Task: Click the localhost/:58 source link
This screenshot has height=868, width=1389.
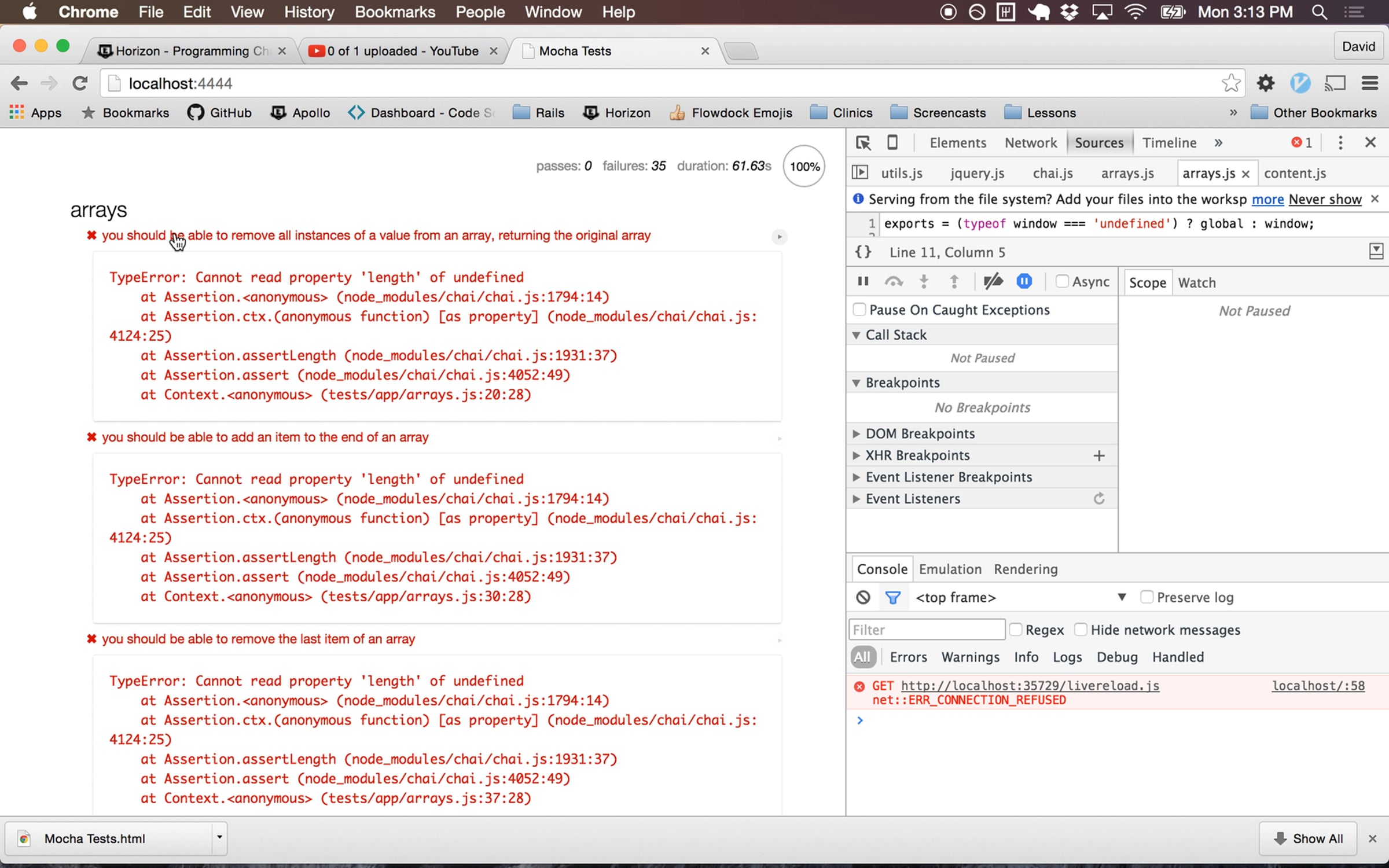Action: tap(1318, 686)
